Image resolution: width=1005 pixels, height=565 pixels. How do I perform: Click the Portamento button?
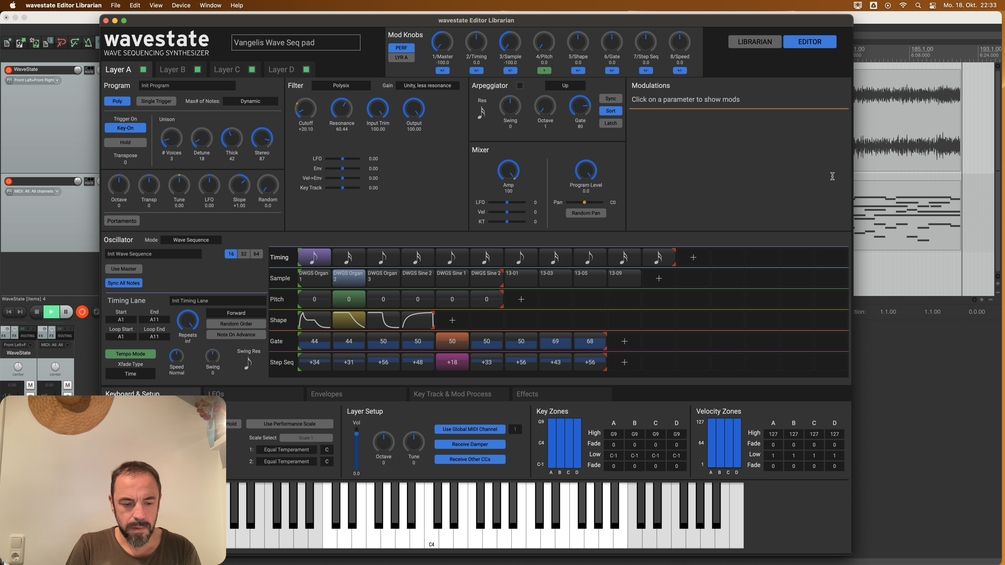pos(122,221)
